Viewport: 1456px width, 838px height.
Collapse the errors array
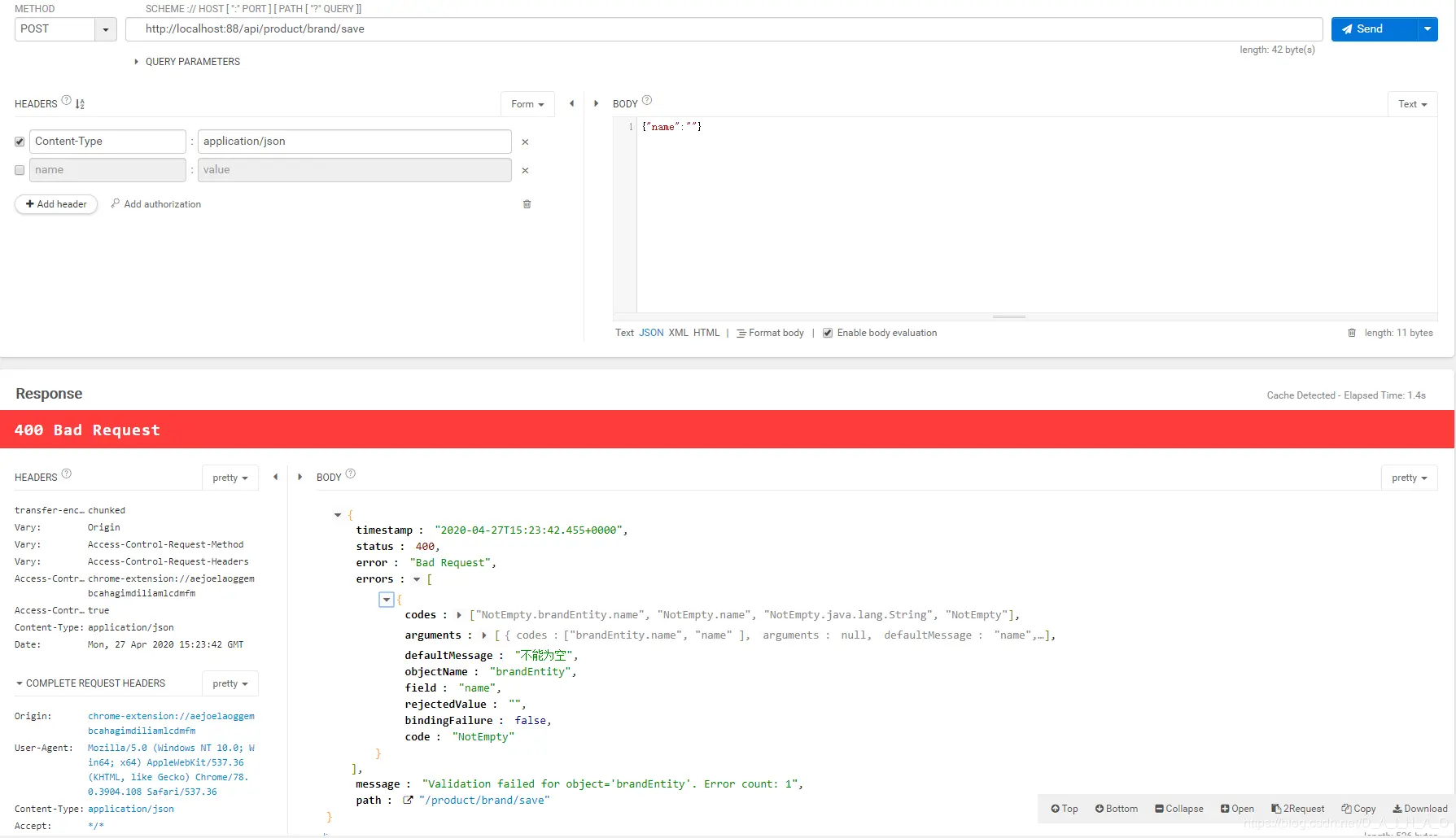point(417,579)
